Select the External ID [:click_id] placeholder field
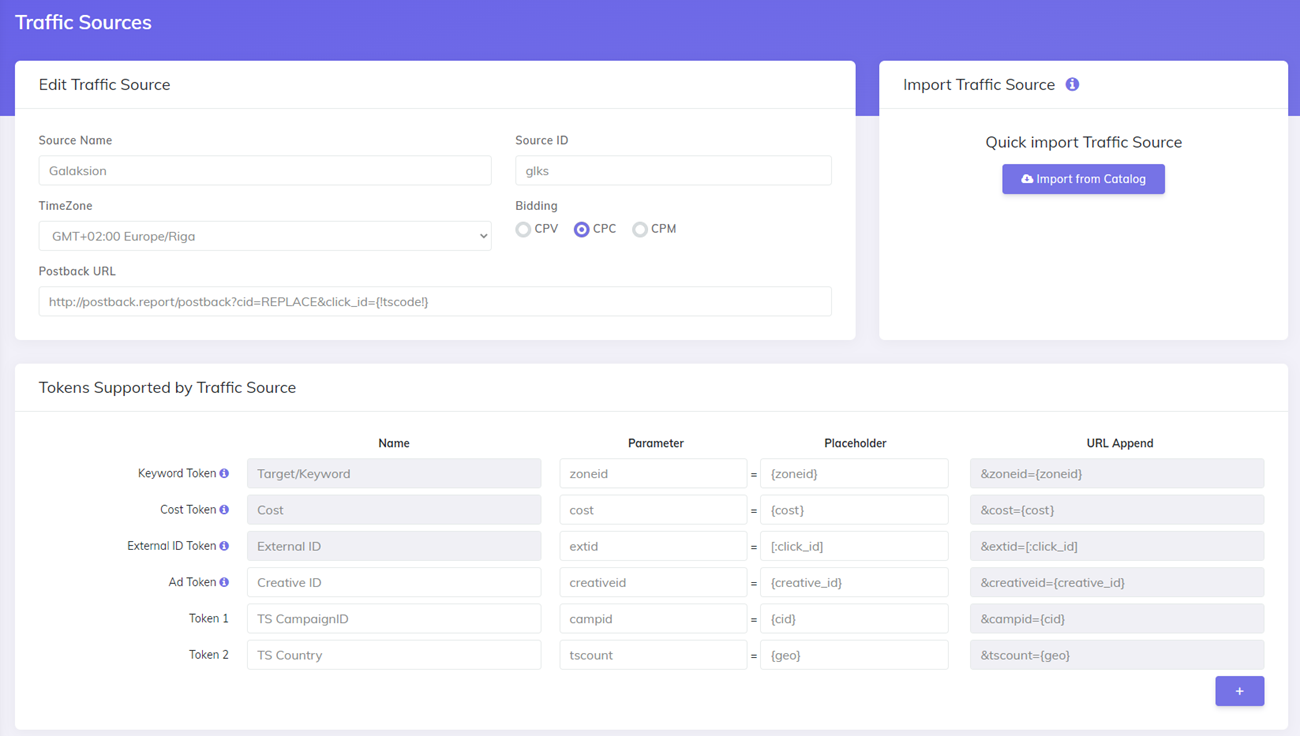 854,546
